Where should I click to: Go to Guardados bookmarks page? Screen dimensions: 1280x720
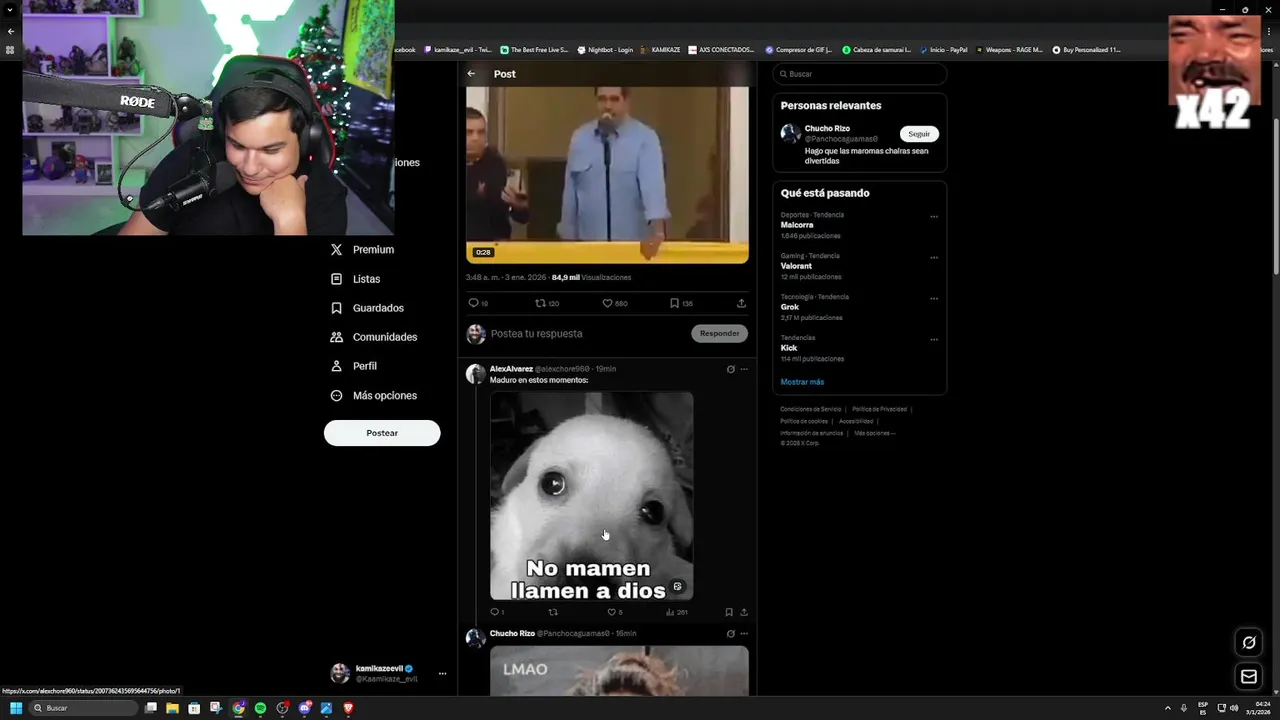click(x=367, y=308)
